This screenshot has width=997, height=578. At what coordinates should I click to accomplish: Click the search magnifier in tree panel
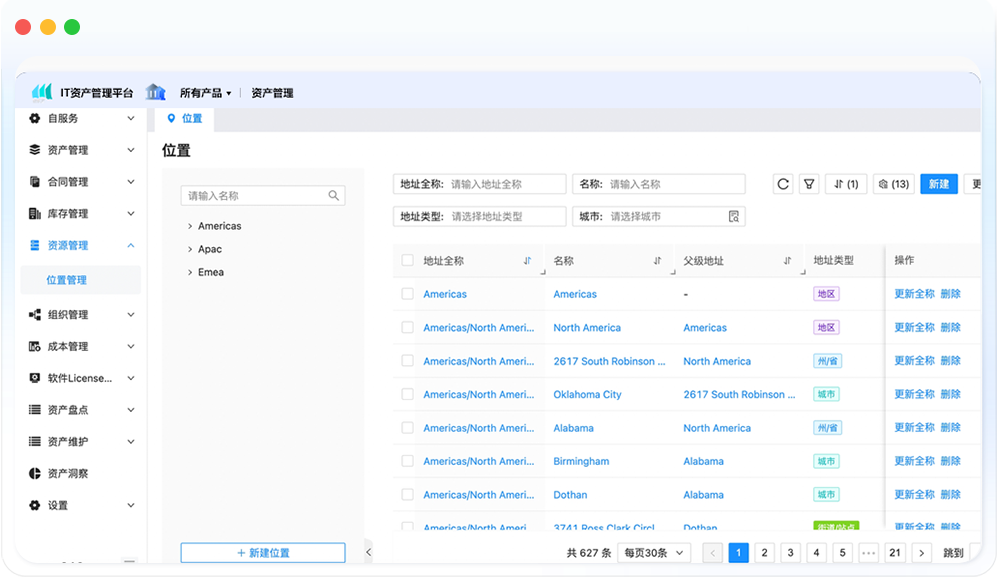(334, 196)
